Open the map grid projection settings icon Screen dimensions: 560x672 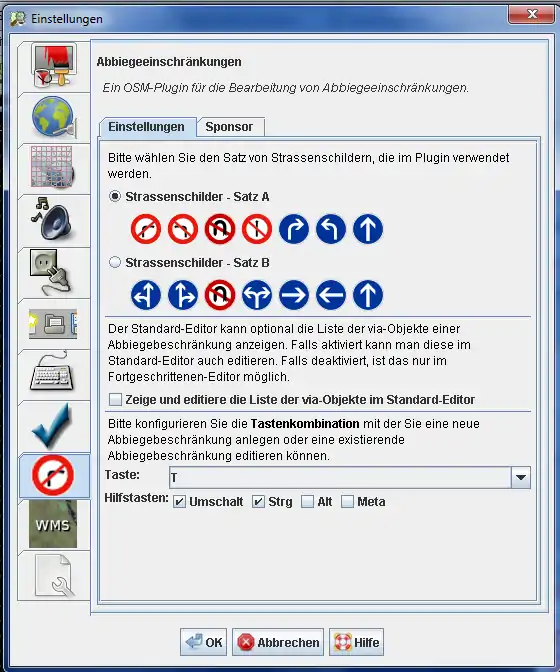(x=53, y=167)
